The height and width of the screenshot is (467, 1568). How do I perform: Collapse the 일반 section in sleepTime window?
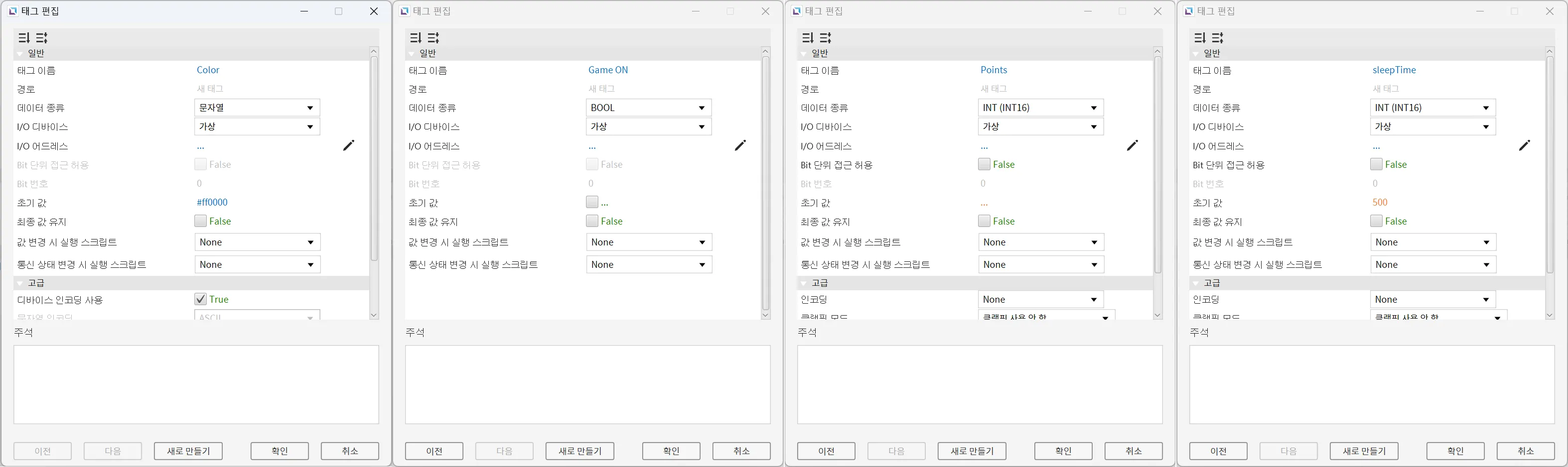pyautogui.click(x=1195, y=54)
